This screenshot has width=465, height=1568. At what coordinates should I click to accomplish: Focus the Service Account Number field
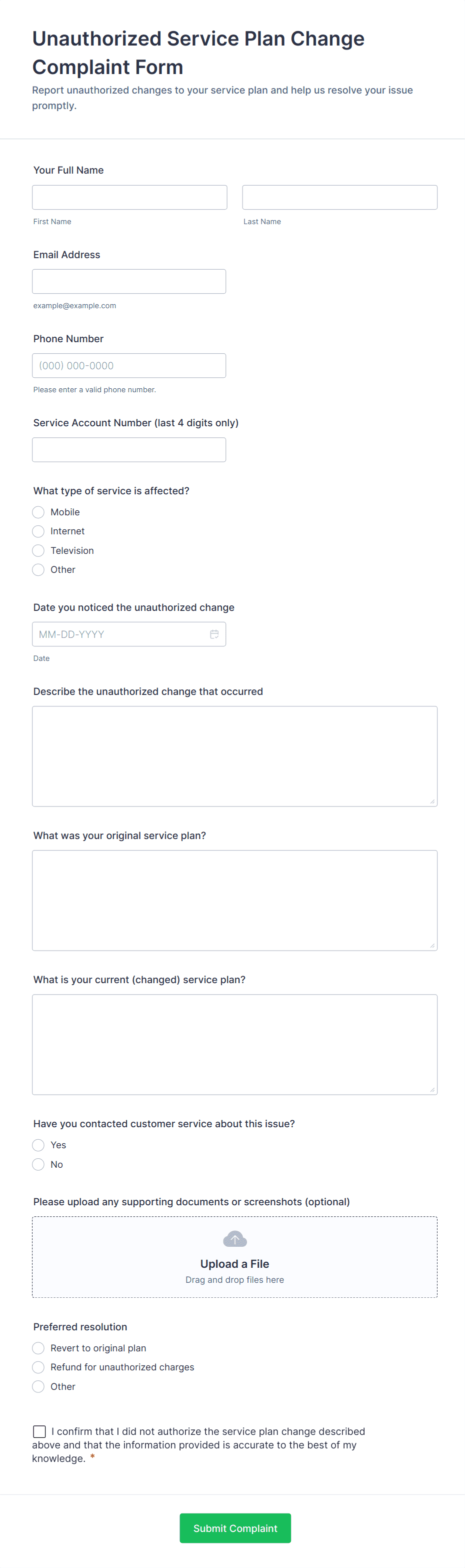tap(129, 450)
